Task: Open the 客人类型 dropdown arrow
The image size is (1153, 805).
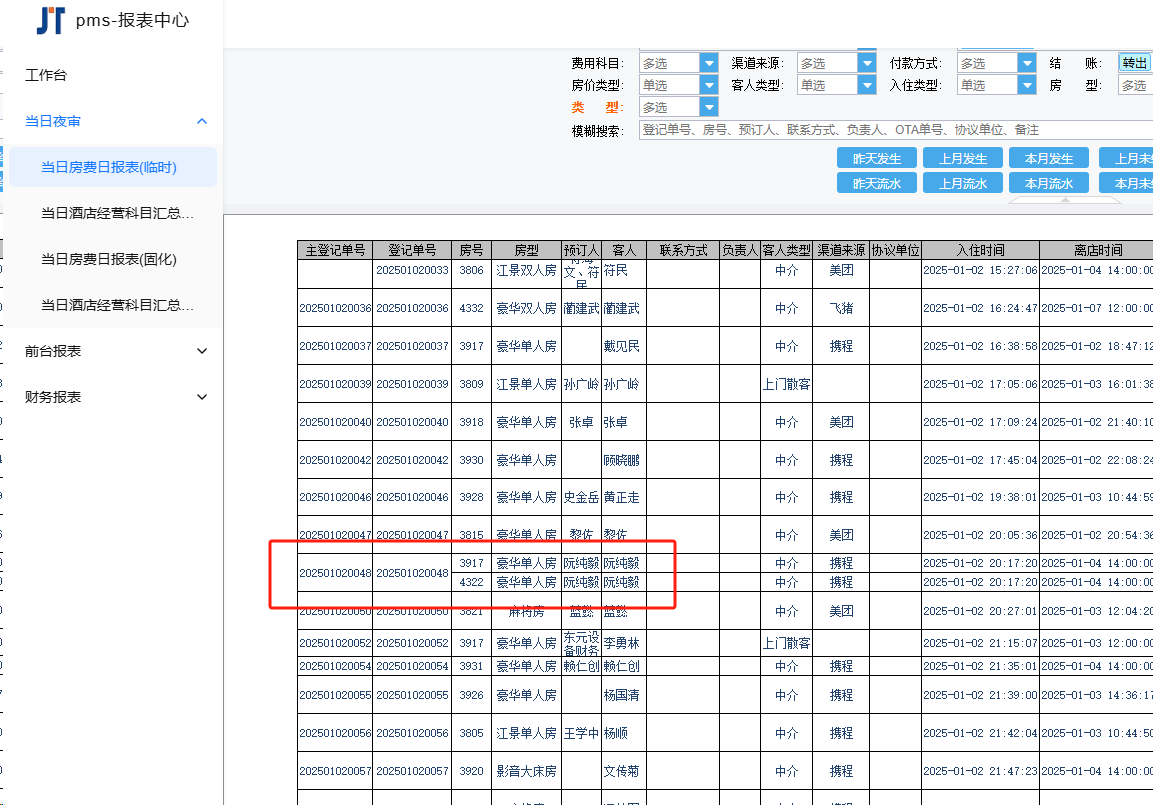Action: coord(868,85)
